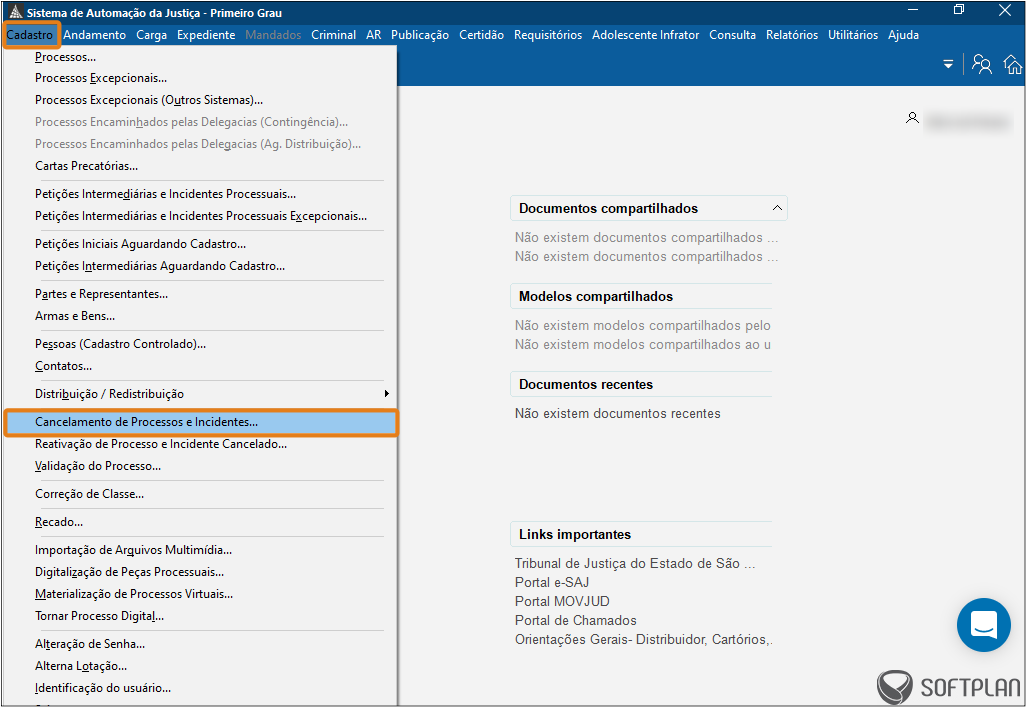The width and height of the screenshot is (1026, 707).
Task: Open the Consulta menu
Action: coord(732,35)
